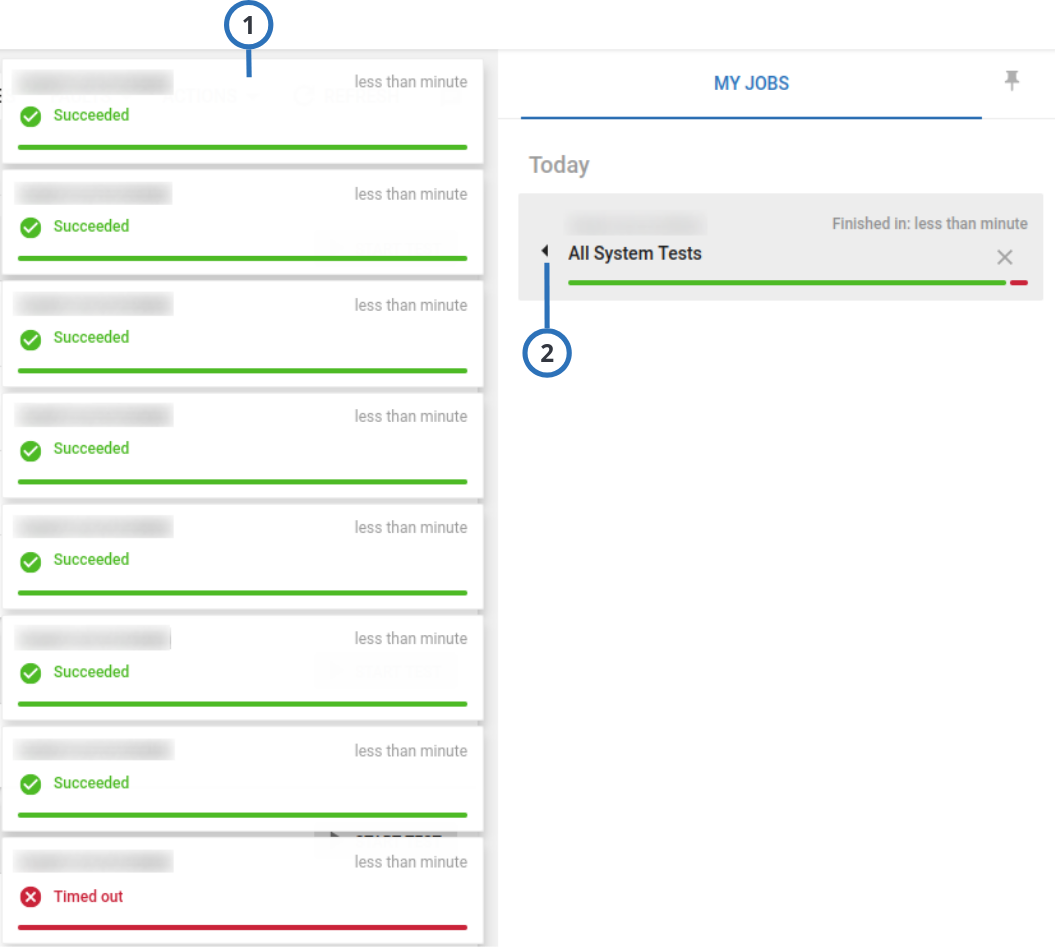Image resolution: width=1055 pixels, height=947 pixels.
Task: Click the green success icon on the topmost job
Action: pos(30,115)
